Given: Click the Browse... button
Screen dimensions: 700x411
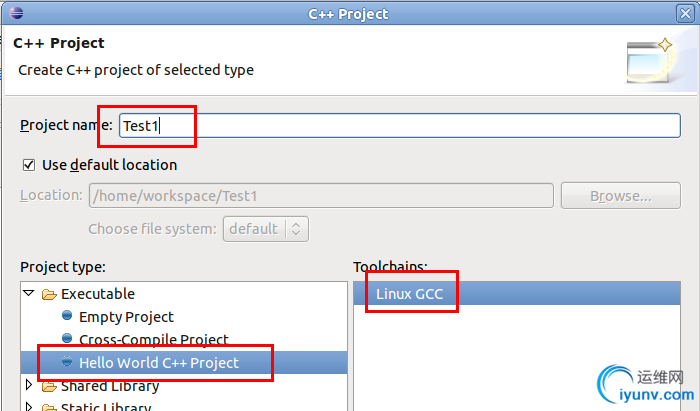Looking at the screenshot, I should [x=621, y=195].
